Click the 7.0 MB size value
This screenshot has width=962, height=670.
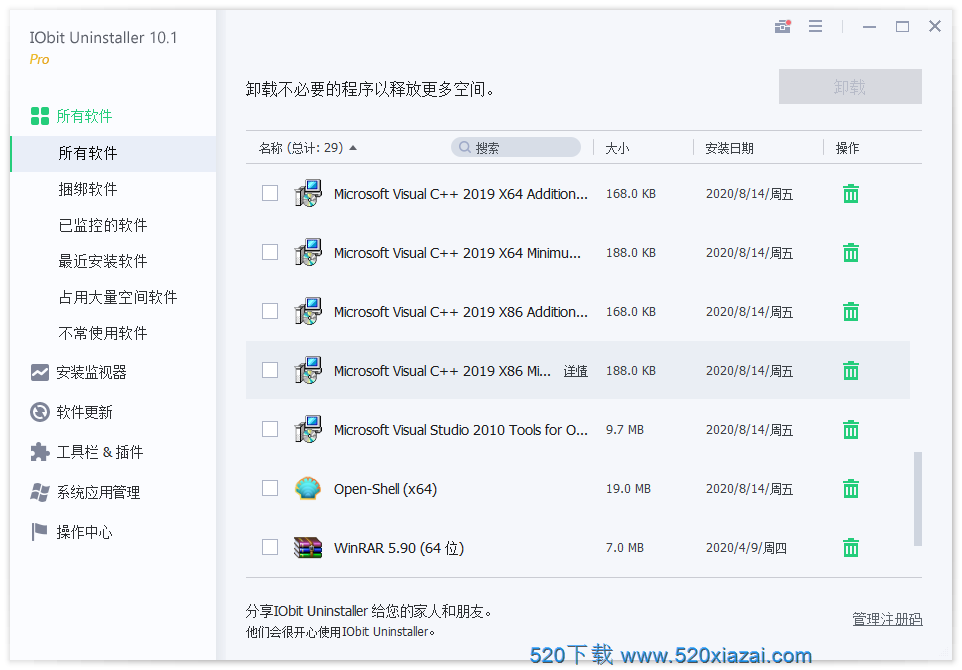625,547
